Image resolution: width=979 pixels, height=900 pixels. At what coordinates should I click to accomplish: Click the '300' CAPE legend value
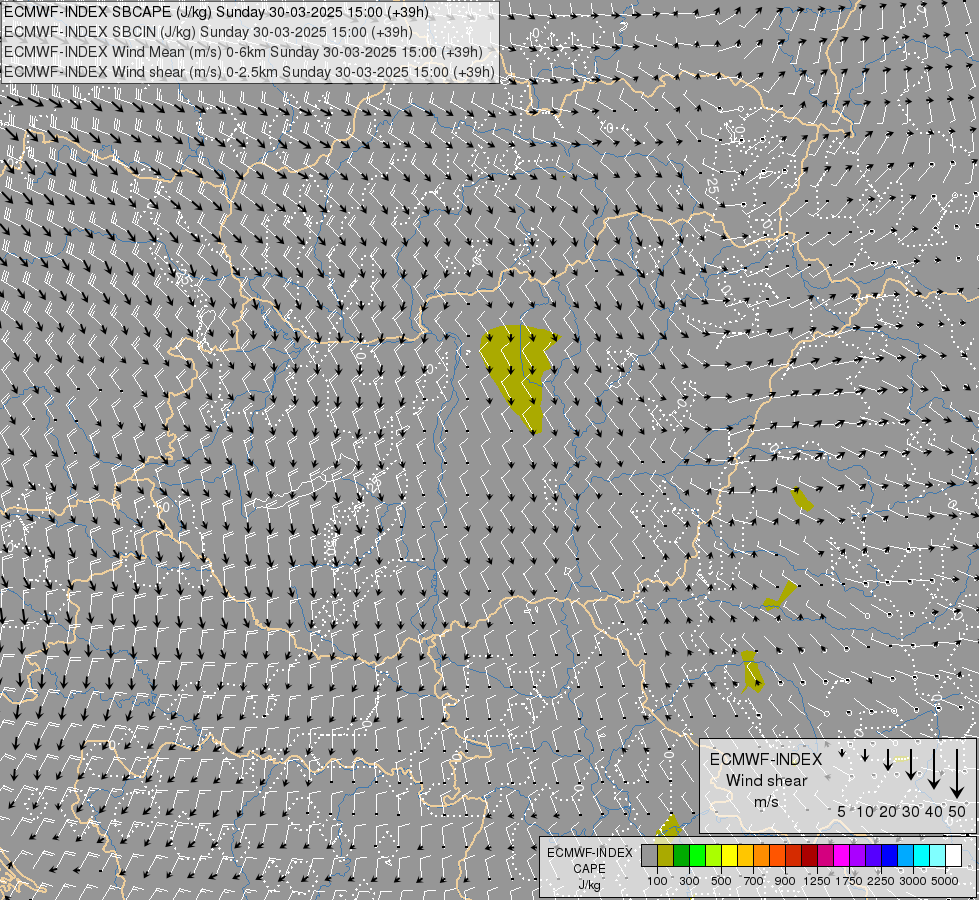pyautogui.click(x=689, y=881)
